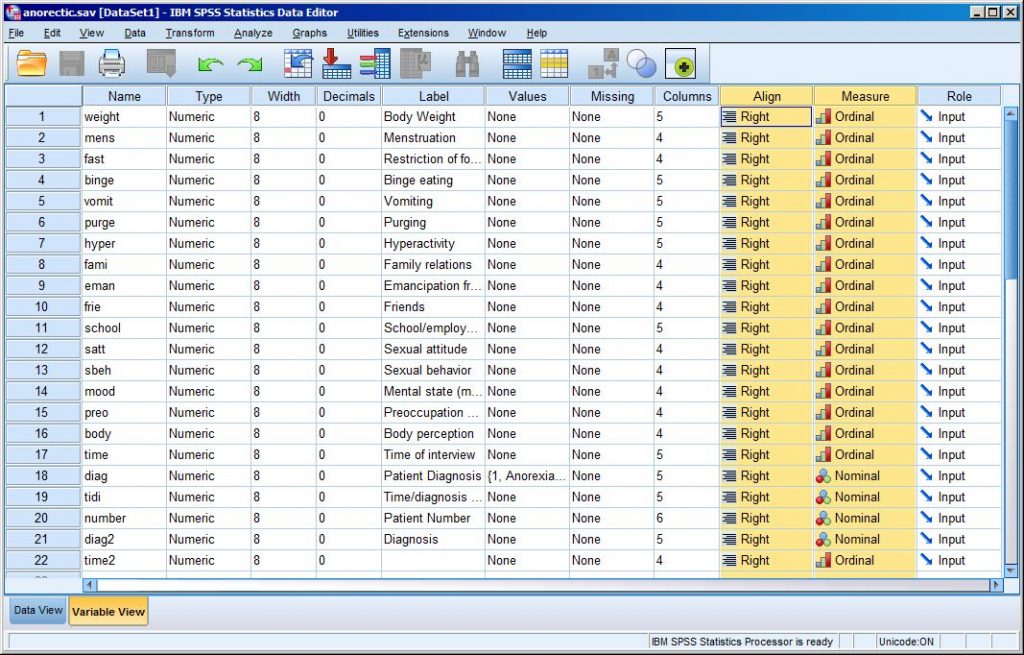Click the Open data document folder icon
Screen dimensions: 1024x655
(x=33, y=64)
